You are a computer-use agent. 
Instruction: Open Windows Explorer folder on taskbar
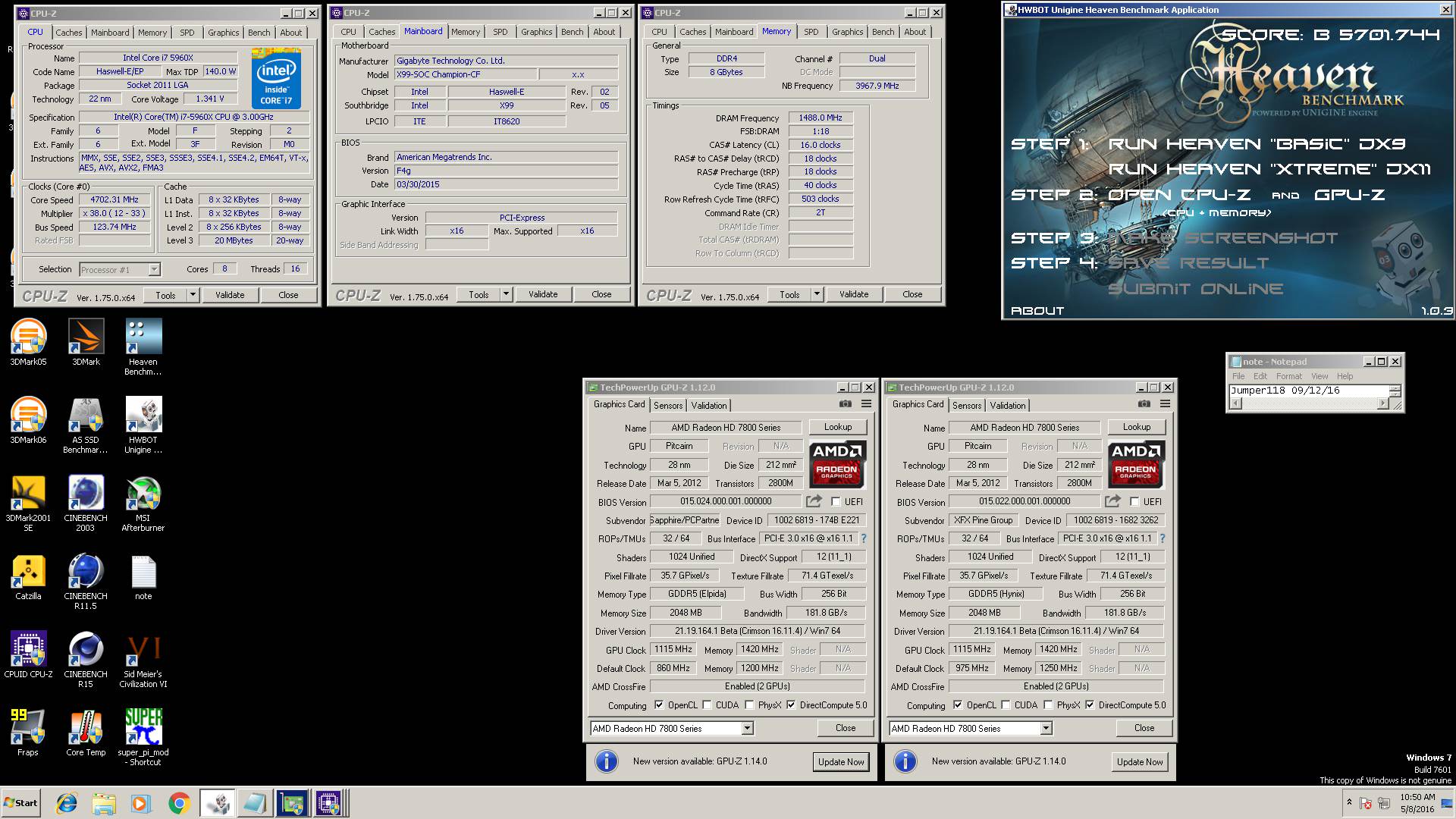coord(104,803)
